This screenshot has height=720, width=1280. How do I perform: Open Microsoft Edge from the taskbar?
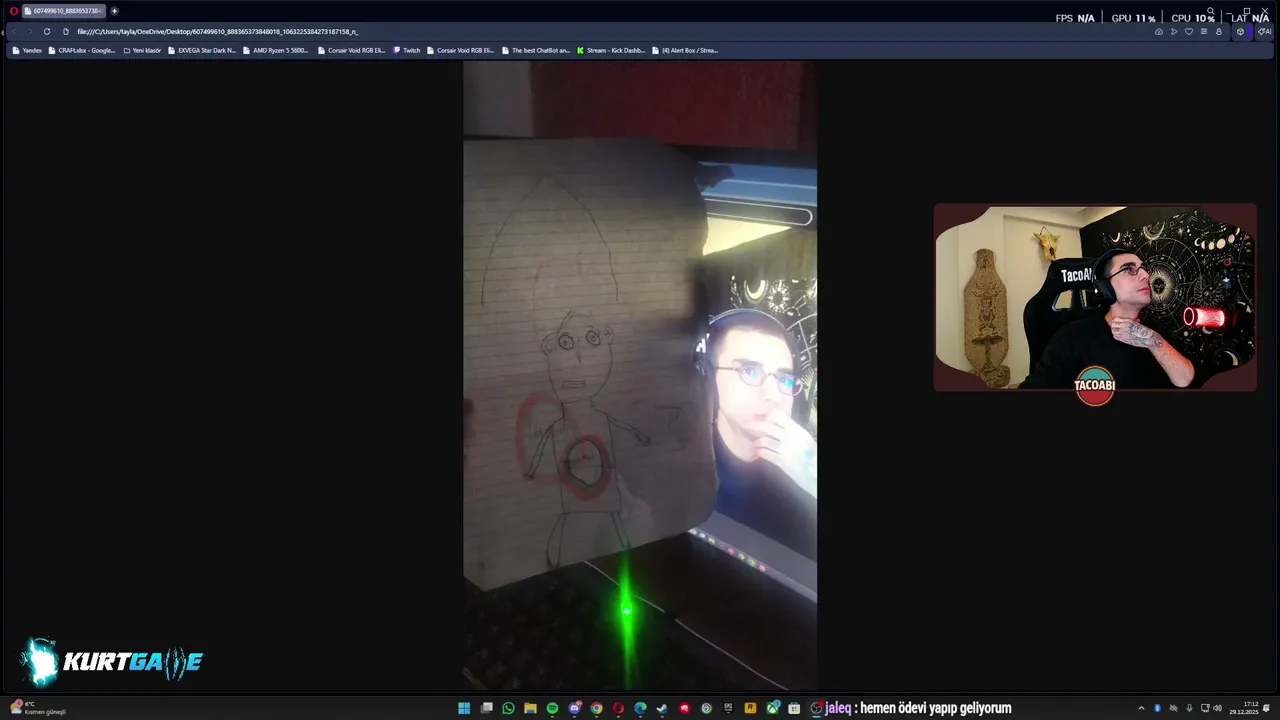tap(640, 708)
